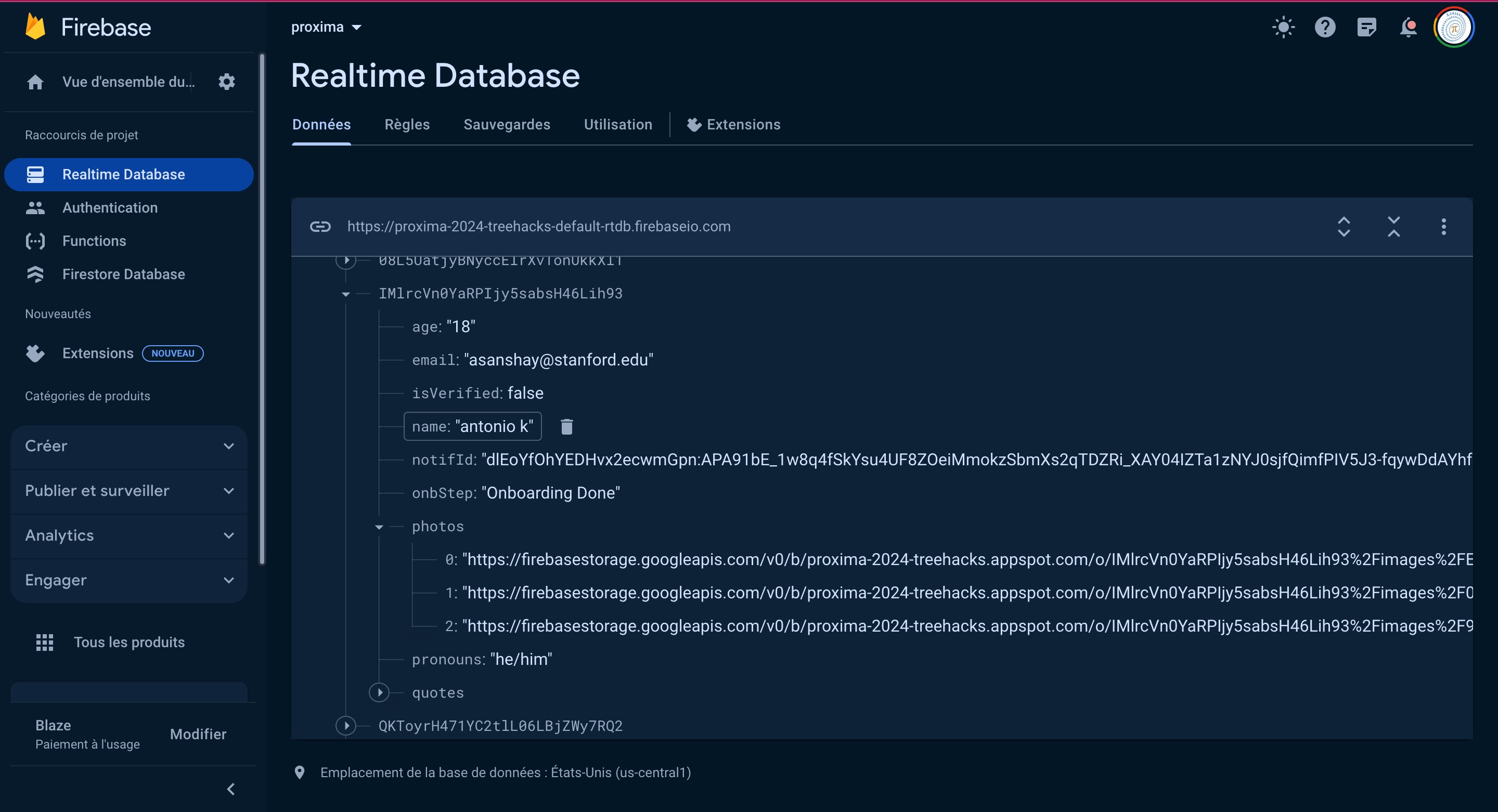Screen dimensions: 1498x812
Task: Switch to the Règles tab
Action: click(x=406, y=124)
